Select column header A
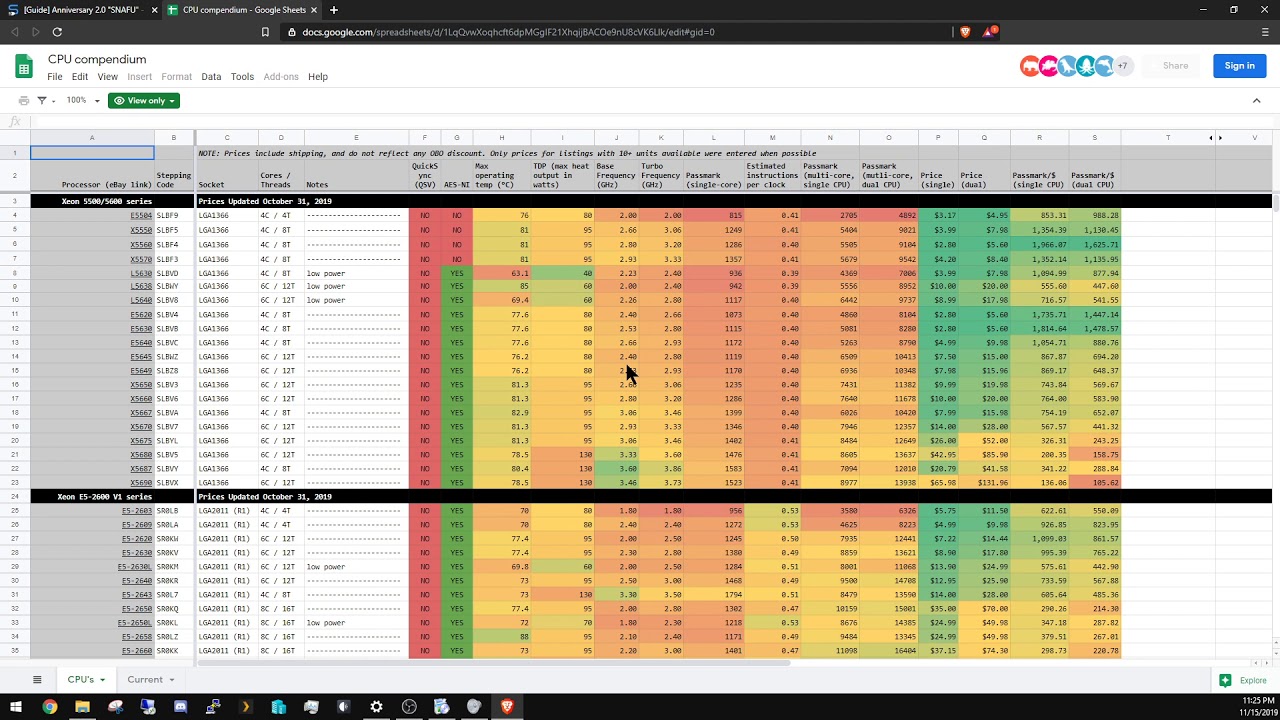The width and height of the screenshot is (1280, 720). pos(92,138)
